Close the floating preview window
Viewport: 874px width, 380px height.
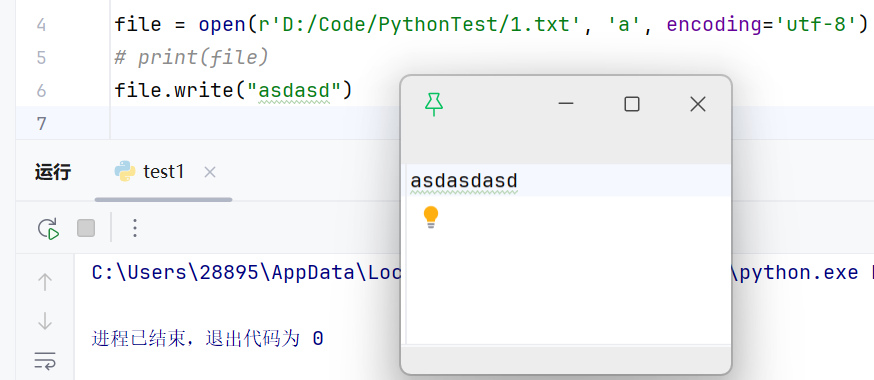pos(698,104)
